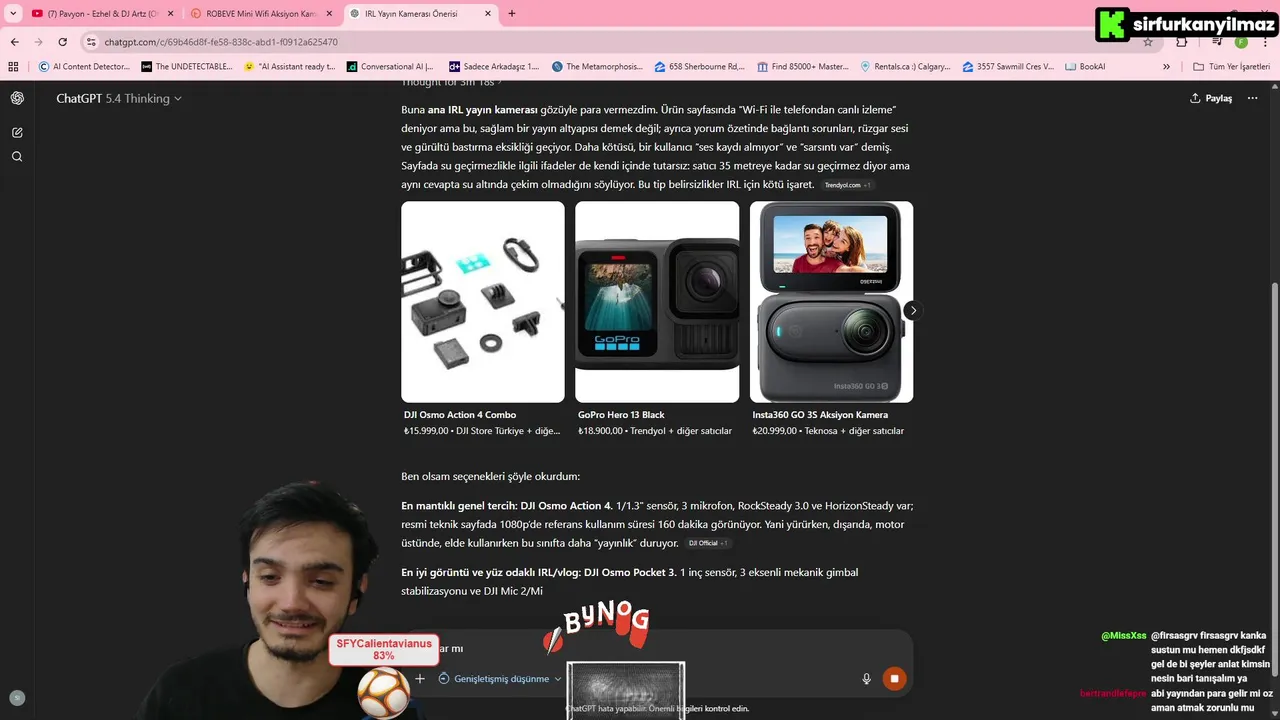The image size is (1280, 720).
Task: Click the GoPro Hero 13 Black title
Action: click(x=621, y=415)
